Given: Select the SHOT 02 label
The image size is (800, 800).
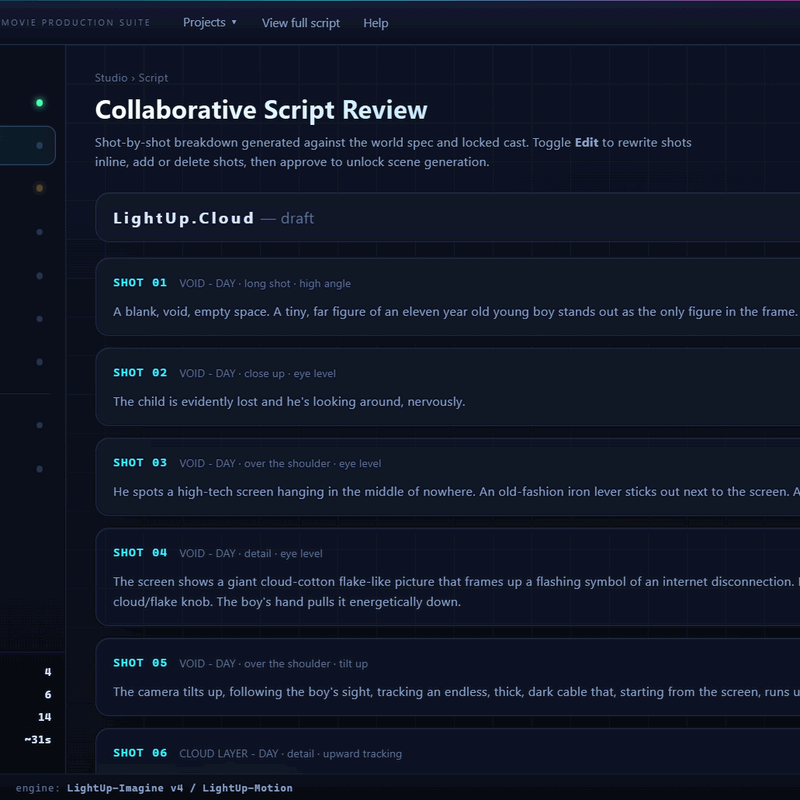Looking at the screenshot, I should click(x=140, y=372).
